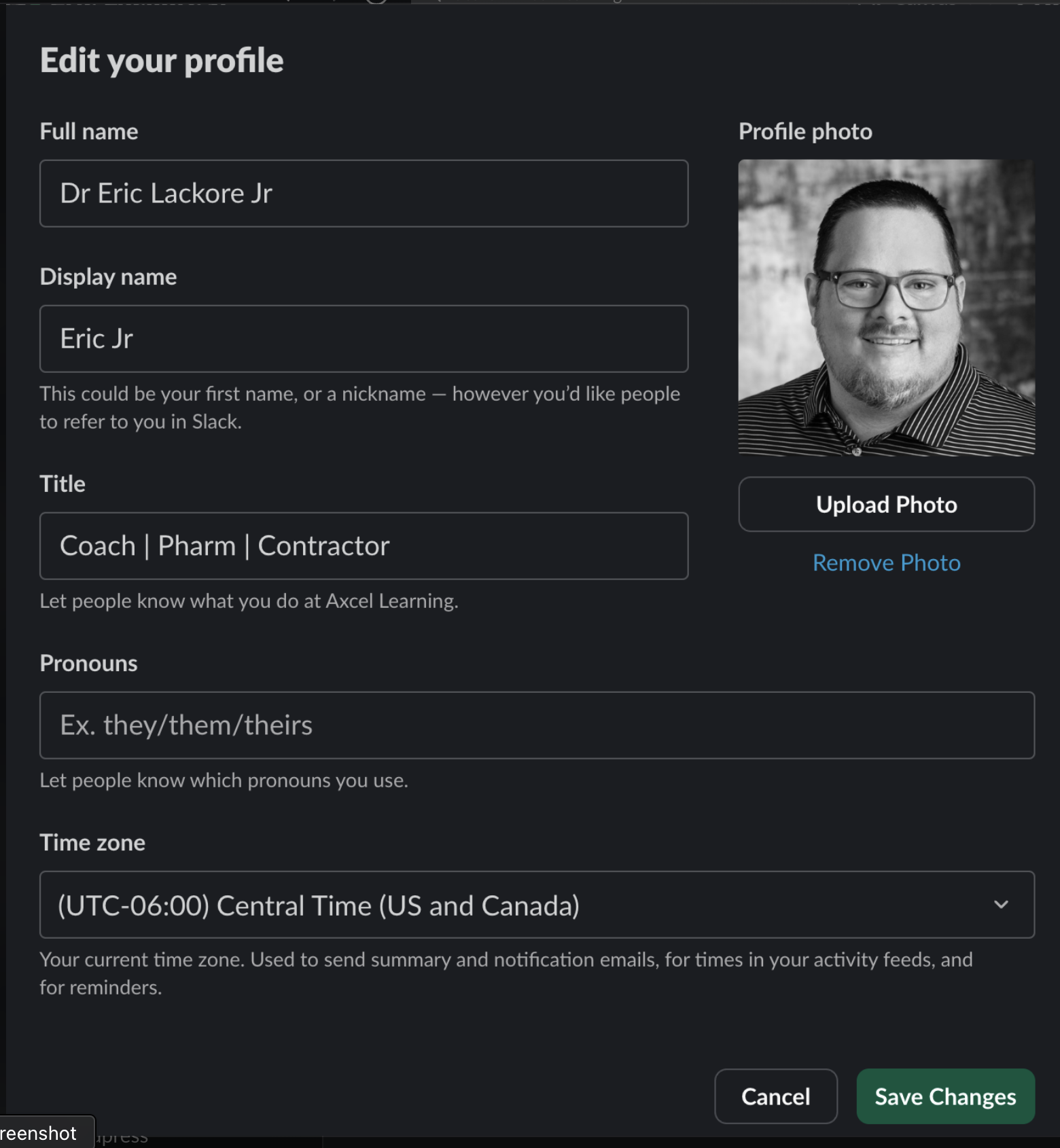Click the "Display name" field label
The width and height of the screenshot is (1060, 1148).
coord(108,277)
